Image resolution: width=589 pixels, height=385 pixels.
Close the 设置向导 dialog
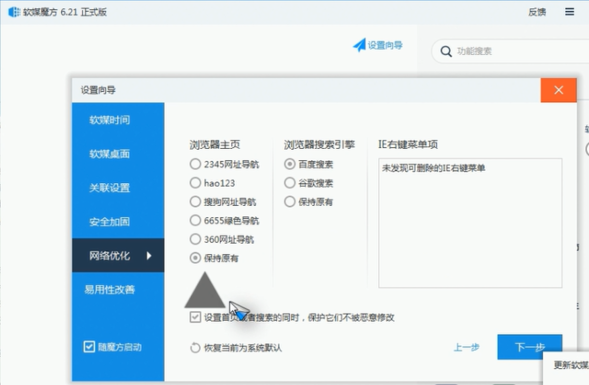click(x=559, y=90)
